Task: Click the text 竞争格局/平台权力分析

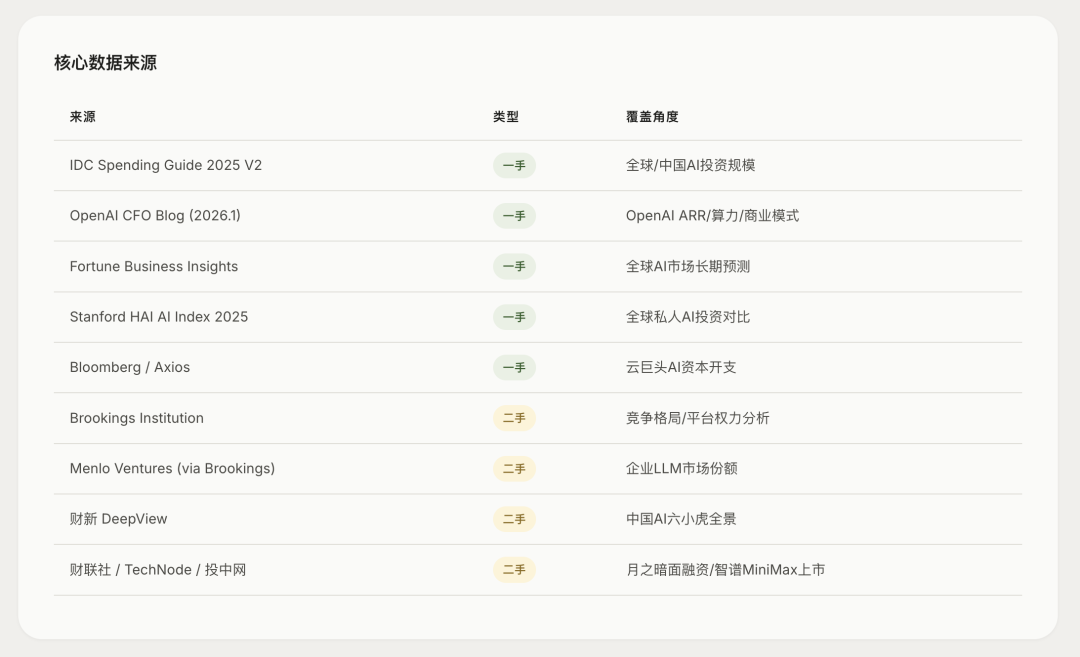Action: tap(697, 418)
